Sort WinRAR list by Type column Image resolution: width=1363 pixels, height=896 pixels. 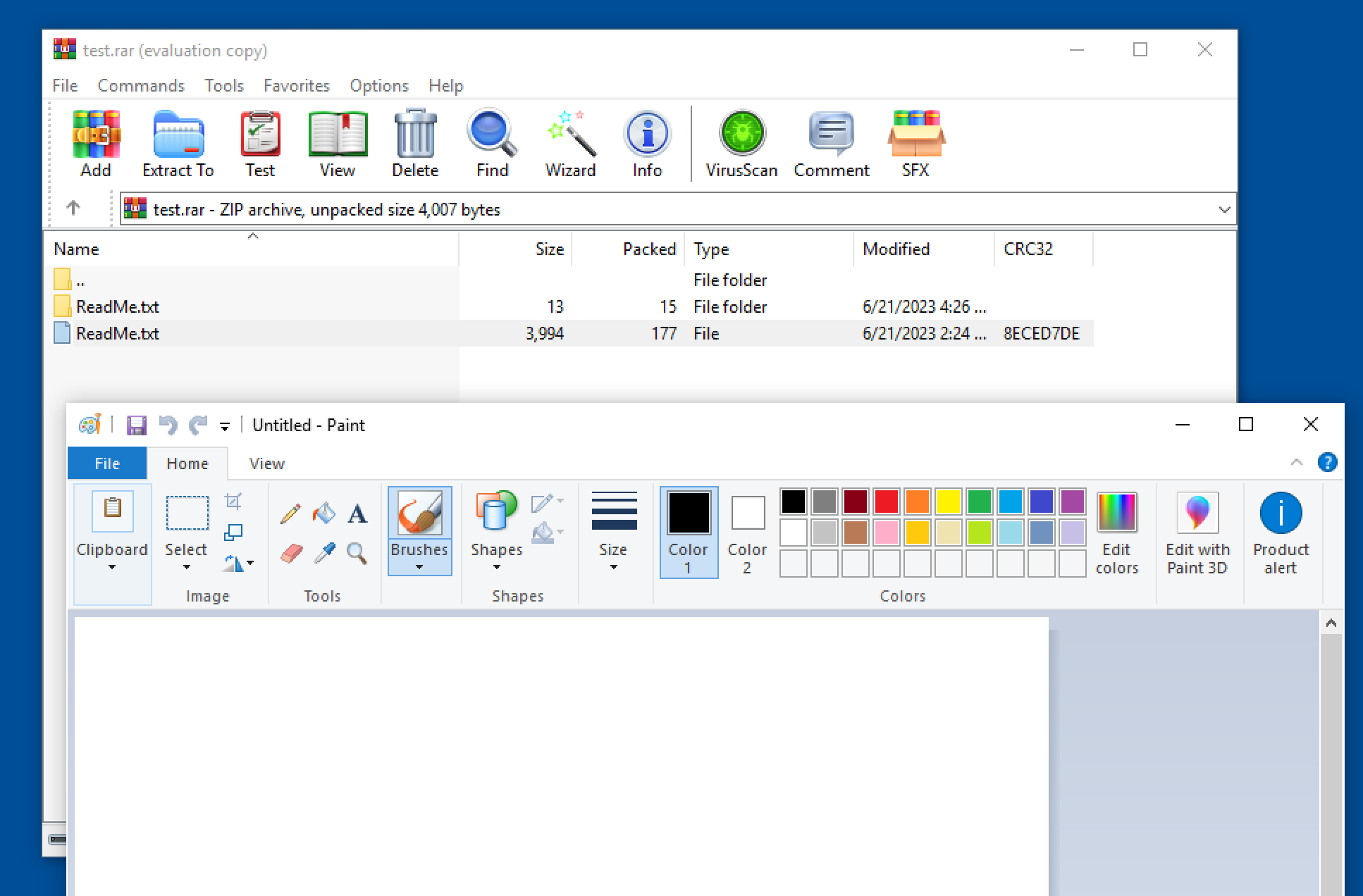point(769,249)
